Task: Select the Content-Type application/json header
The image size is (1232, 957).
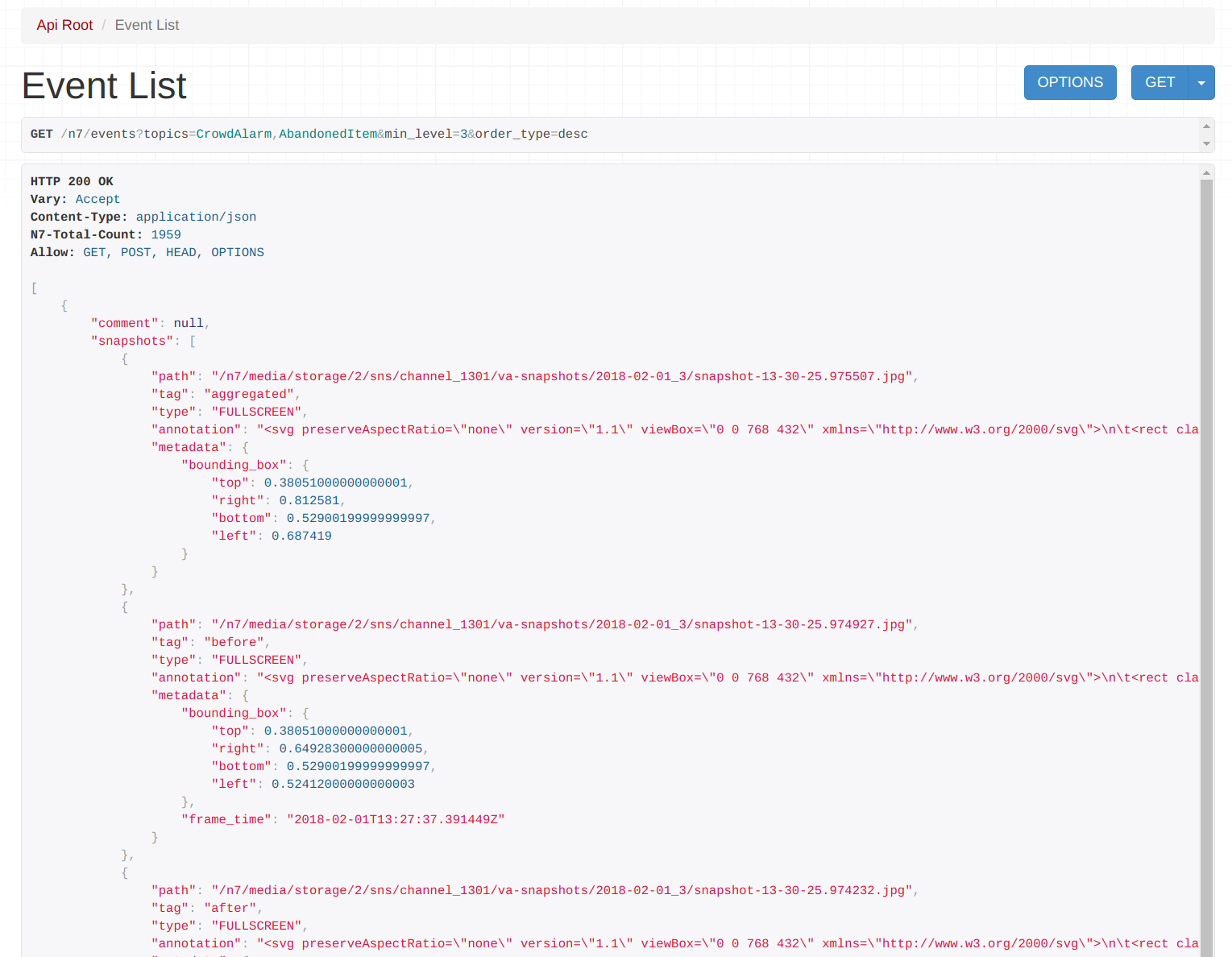Action: (143, 217)
